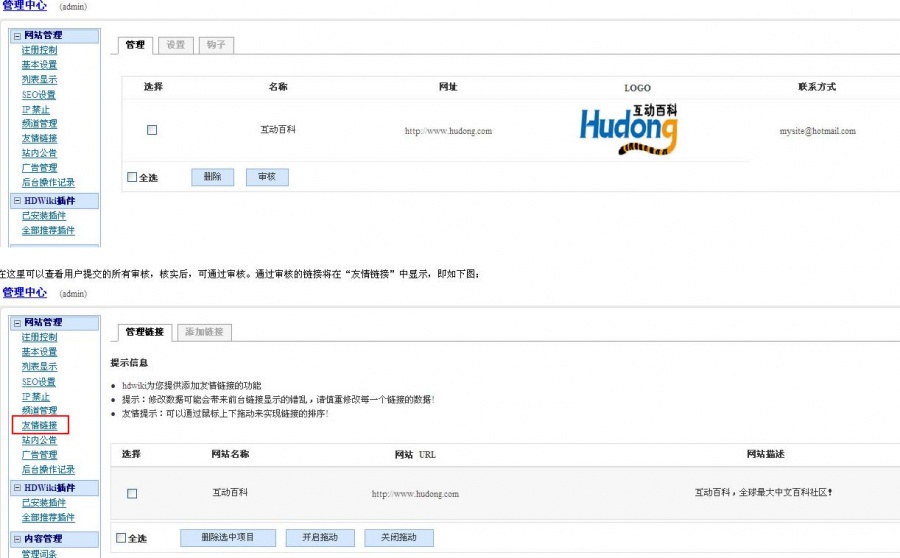Collapse the 内容管理 sidebar section
Image resolution: width=900 pixels, height=558 pixels.
(17, 539)
